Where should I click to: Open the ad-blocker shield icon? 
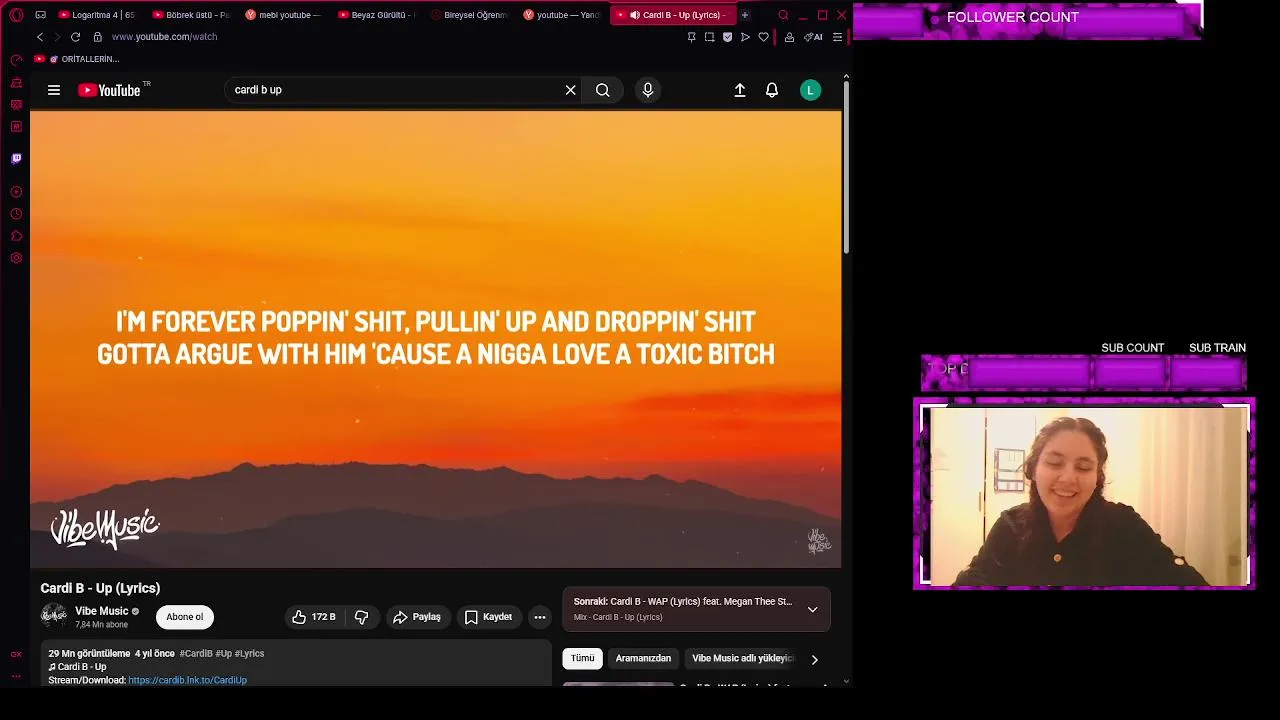point(727,37)
